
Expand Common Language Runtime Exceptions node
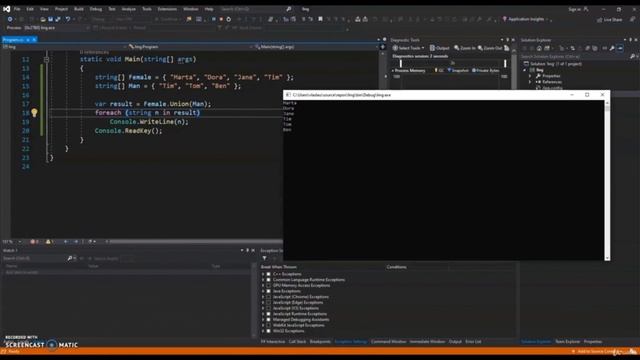pos(263,280)
